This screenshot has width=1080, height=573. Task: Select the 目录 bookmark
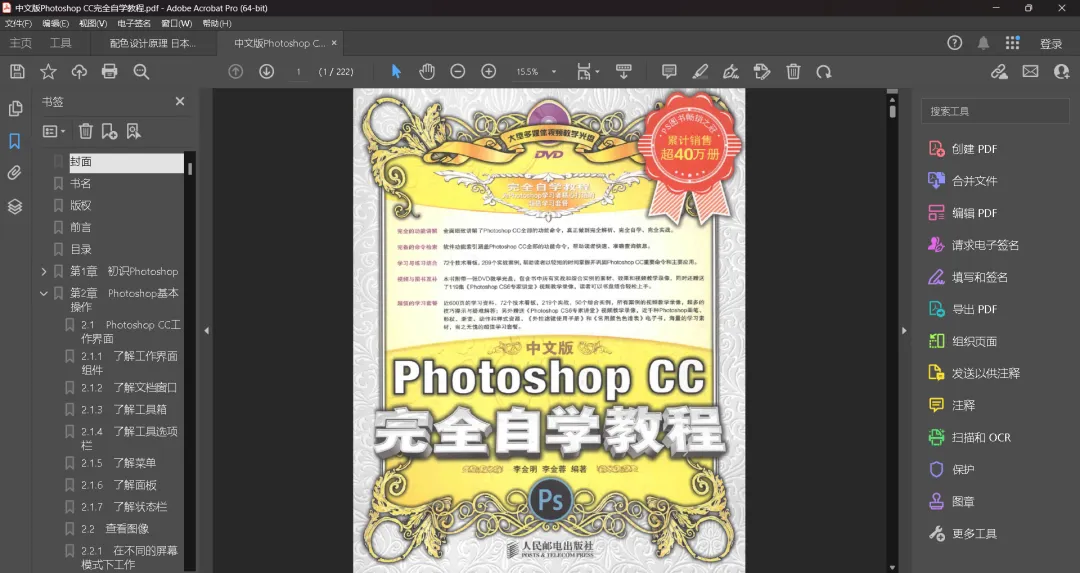pos(81,249)
